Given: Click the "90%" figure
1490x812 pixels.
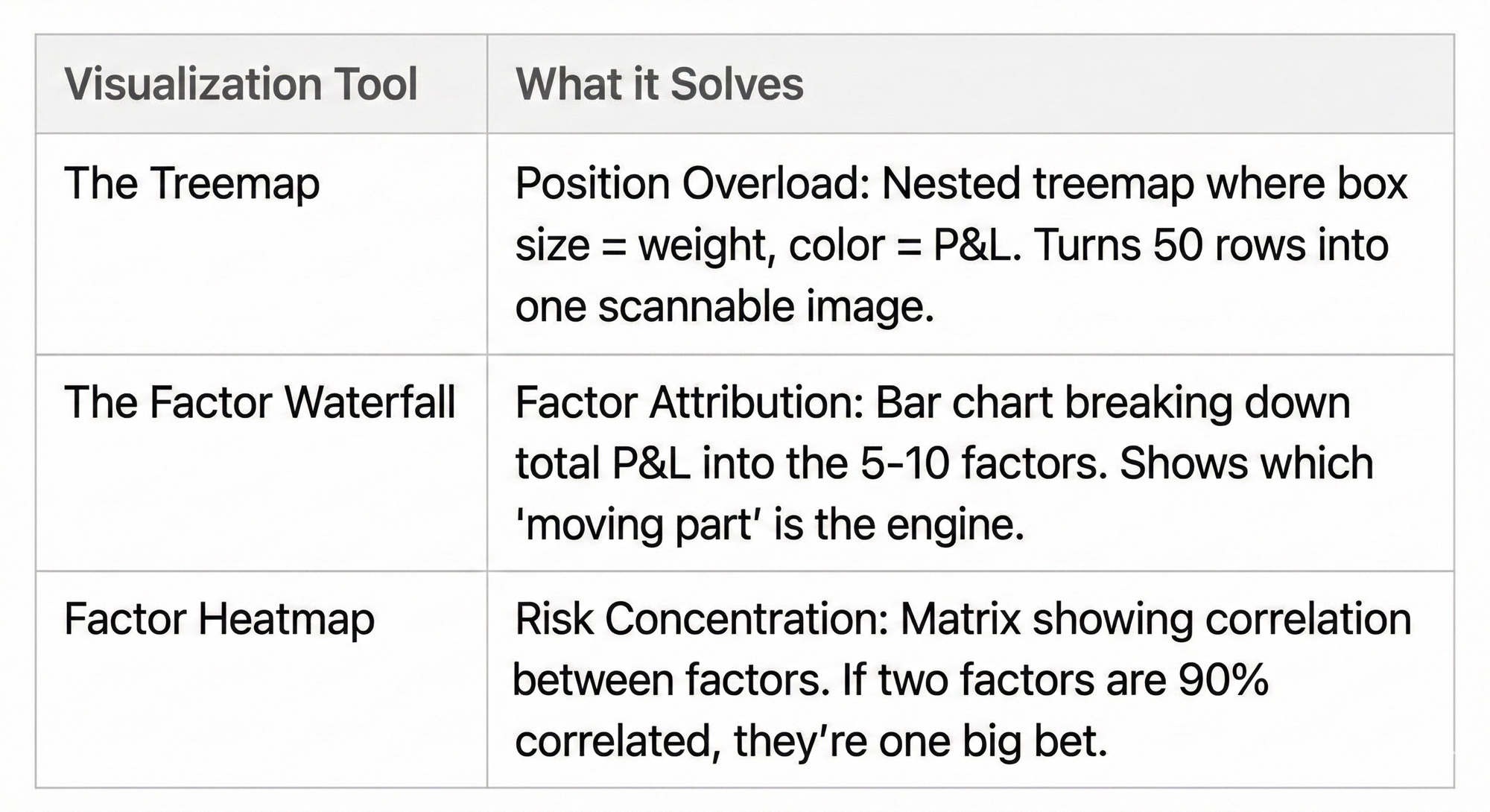Looking at the screenshot, I should click(x=1223, y=680).
